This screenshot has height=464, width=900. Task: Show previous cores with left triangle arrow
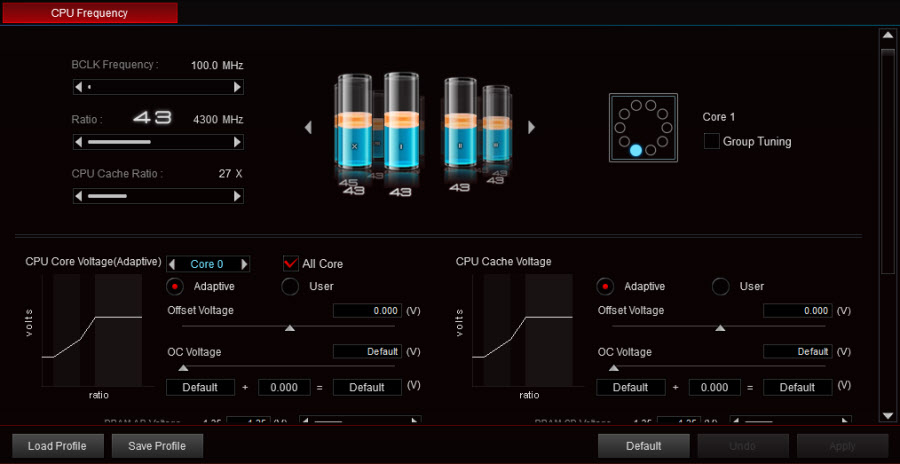coord(308,127)
